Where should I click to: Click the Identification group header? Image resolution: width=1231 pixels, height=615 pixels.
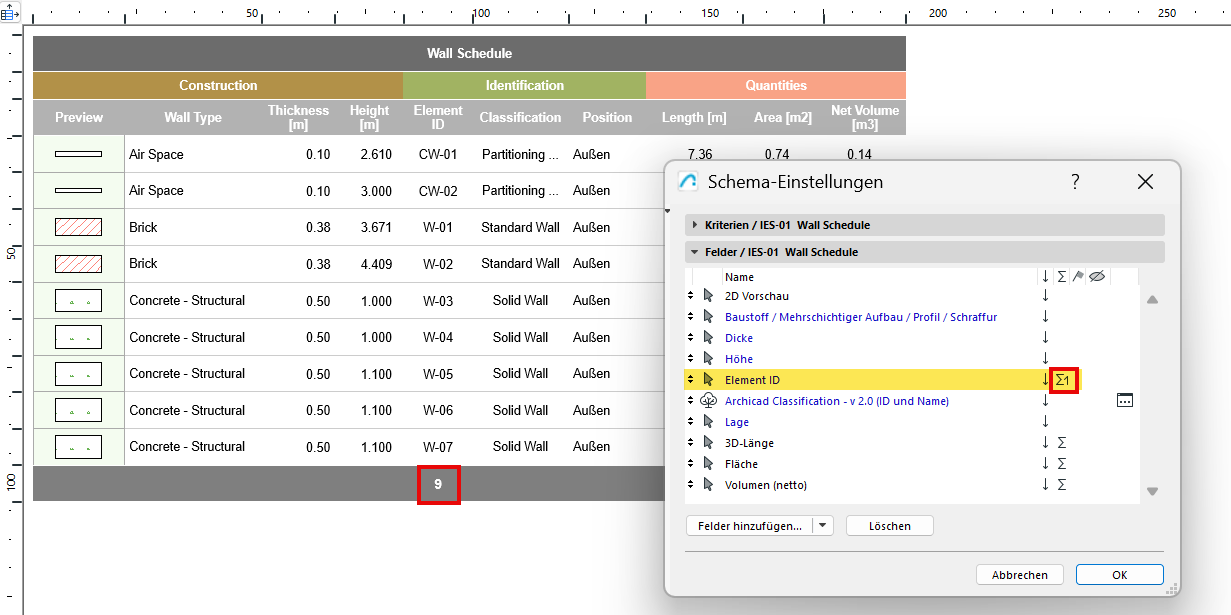(525, 85)
